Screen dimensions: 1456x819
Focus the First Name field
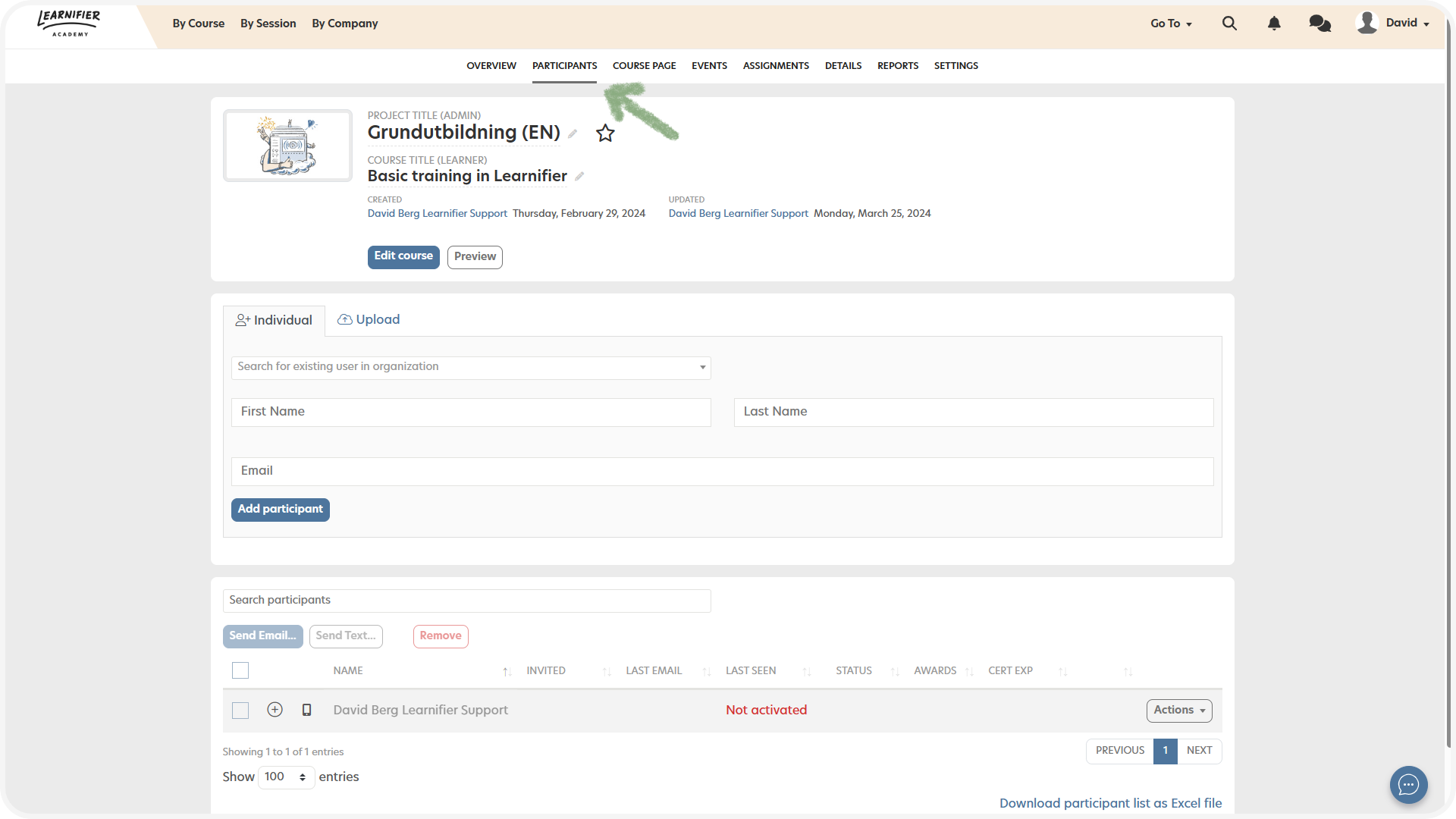point(471,413)
